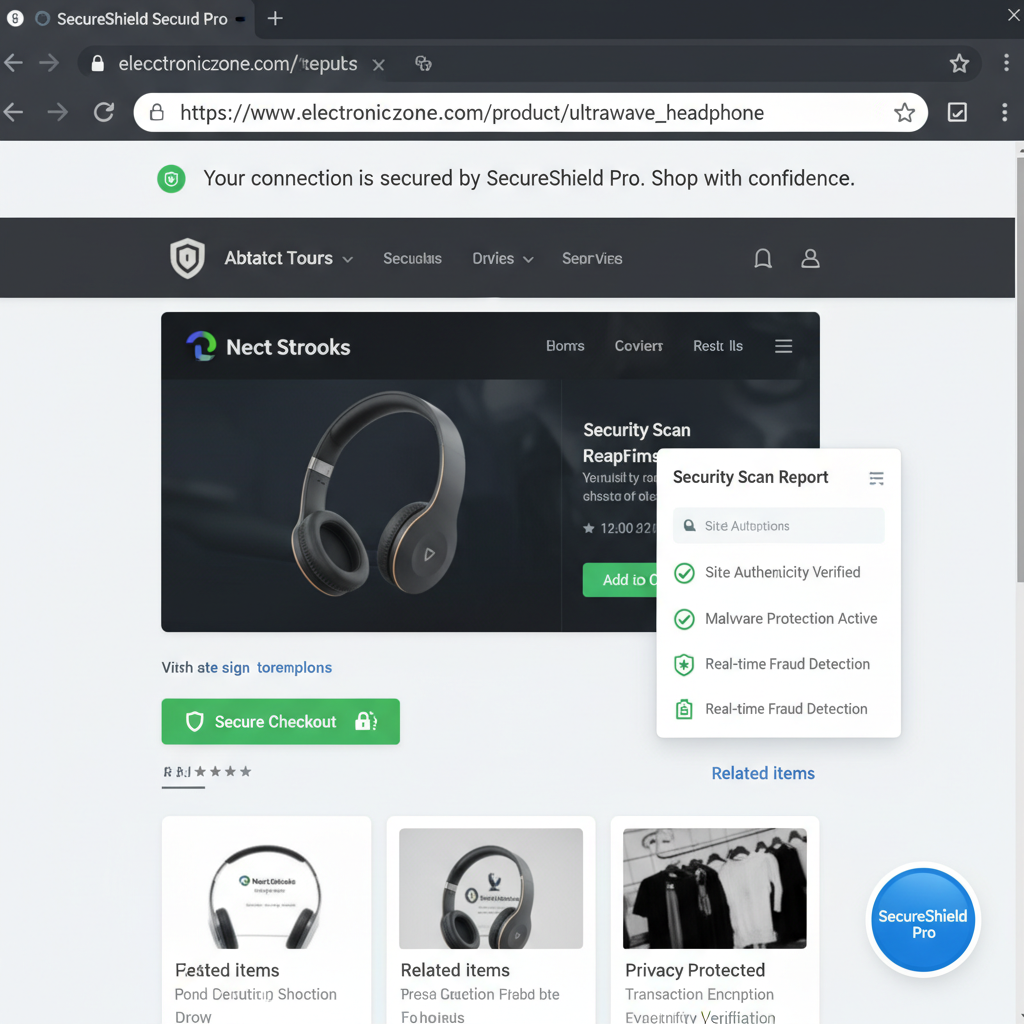Image resolution: width=1024 pixels, height=1024 pixels.
Task: Expand the Drvies dropdown menu
Action: pyautogui.click(x=502, y=259)
